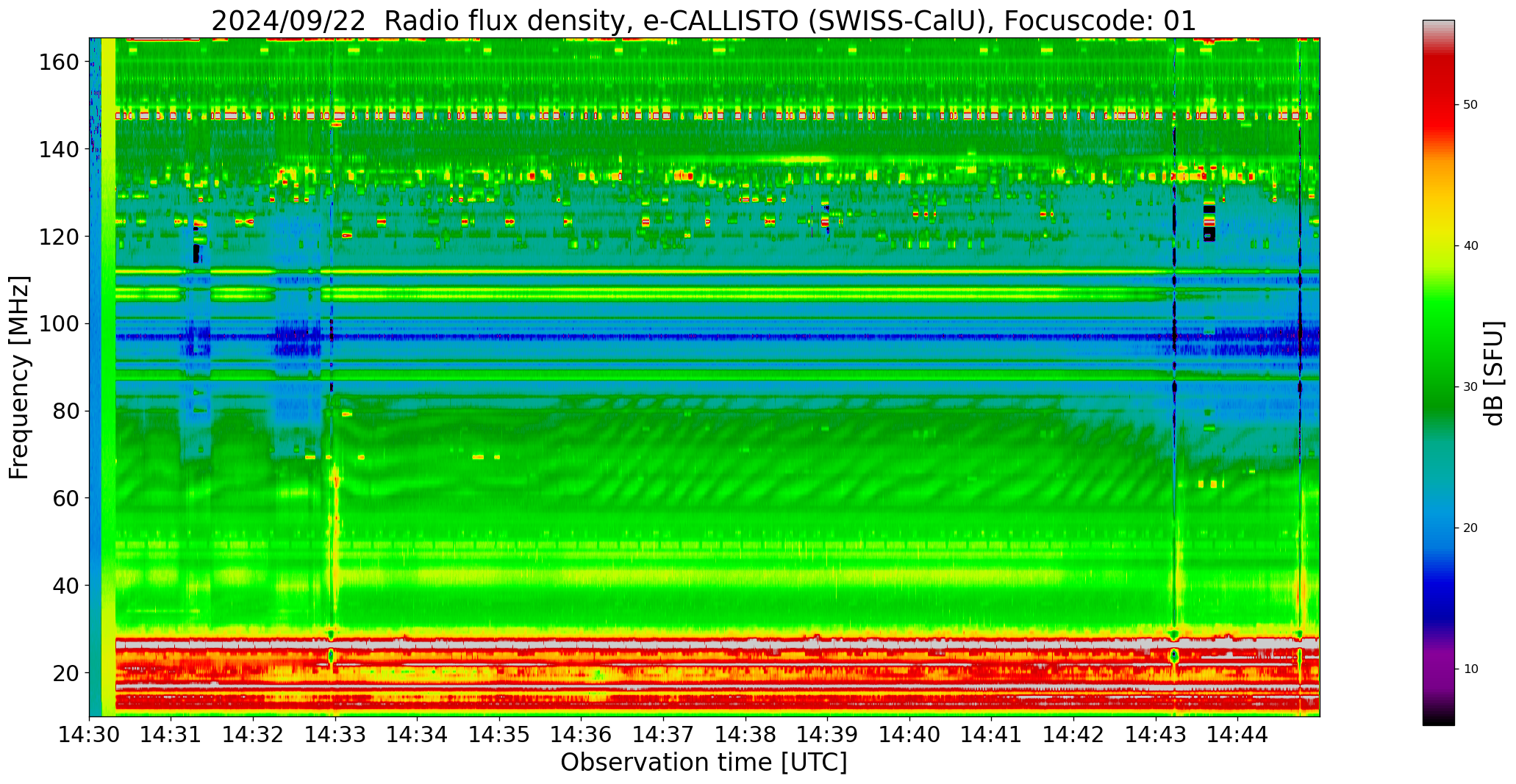
Task: Click the 14:31 time tick label
Action: tap(171, 733)
